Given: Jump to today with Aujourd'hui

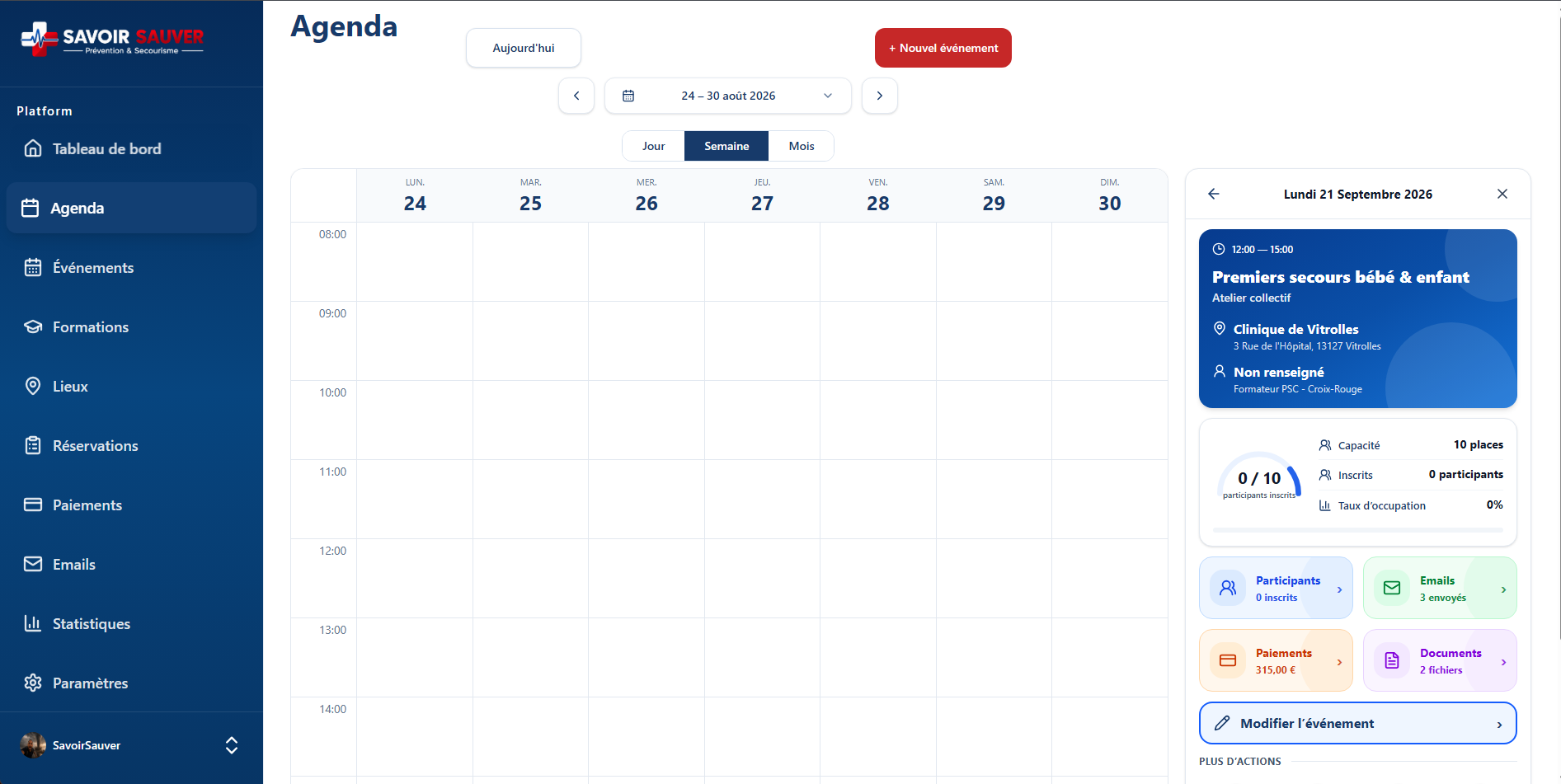Looking at the screenshot, I should point(524,48).
